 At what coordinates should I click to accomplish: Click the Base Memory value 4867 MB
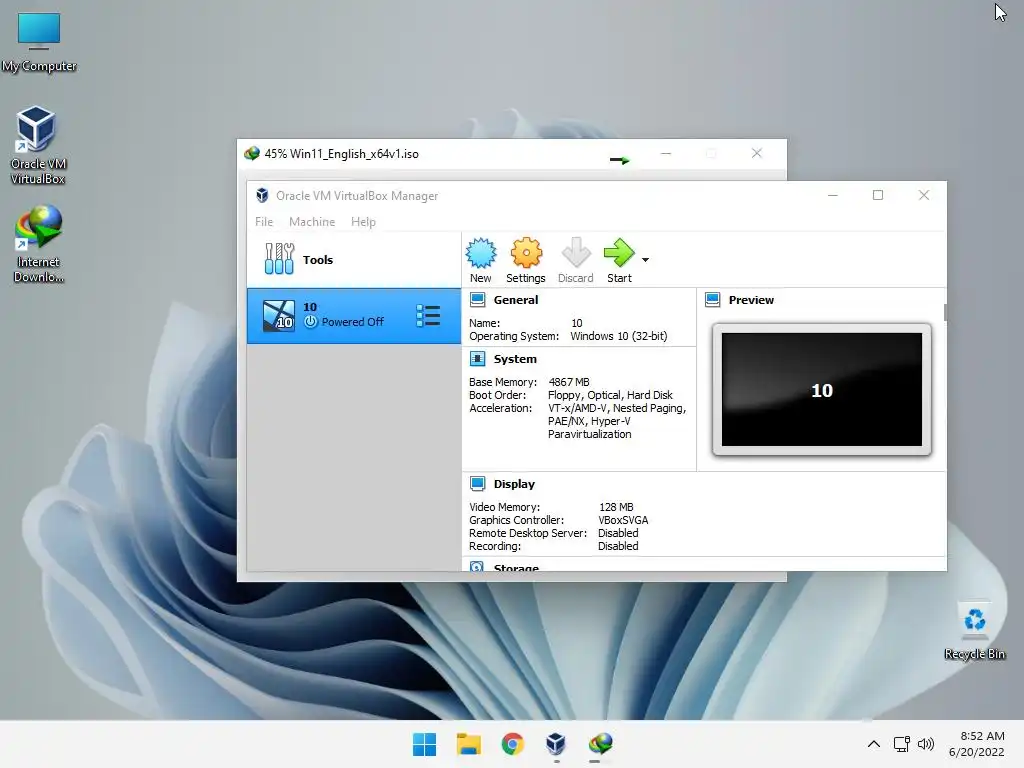click(569, 382)
